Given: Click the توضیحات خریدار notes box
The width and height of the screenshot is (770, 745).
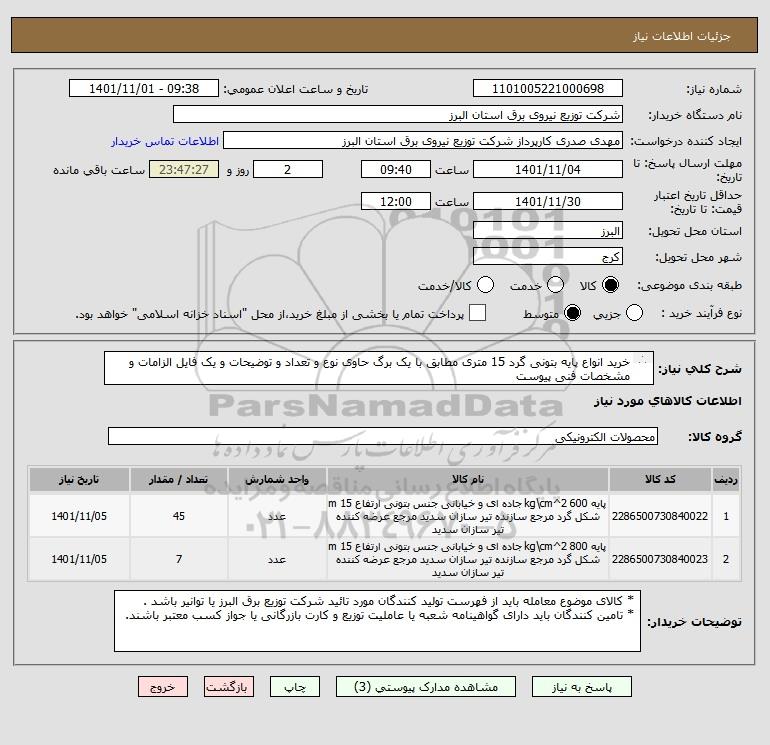Looking at the screenshot, I should 377,621.
